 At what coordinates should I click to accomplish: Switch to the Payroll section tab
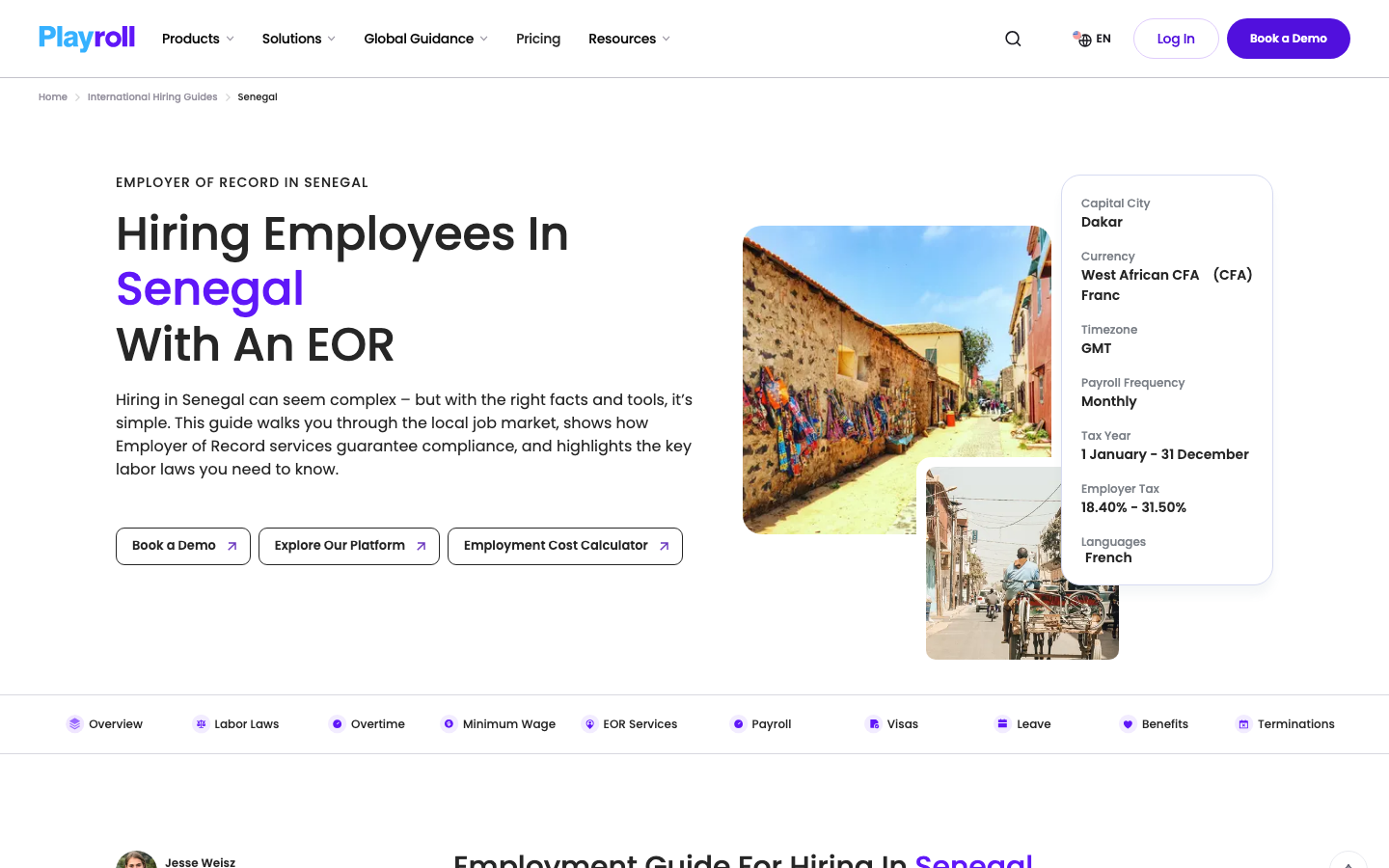coord(761,724)
